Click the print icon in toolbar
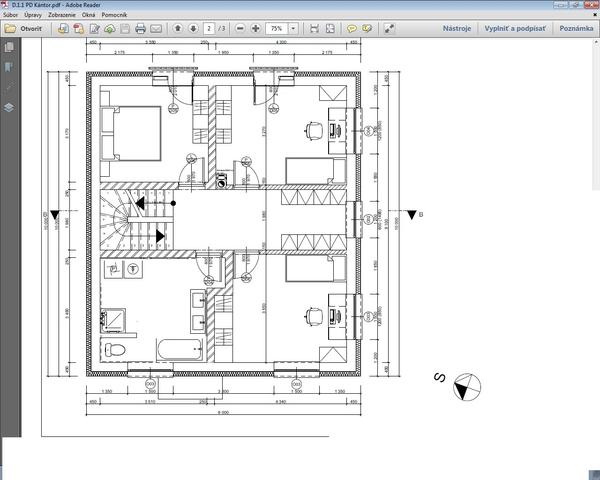This screenshot has width=600, height=480. point(141,29)
